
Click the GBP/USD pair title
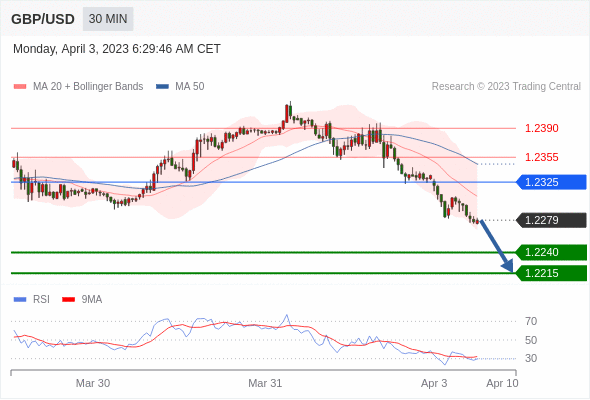(43, 19)
